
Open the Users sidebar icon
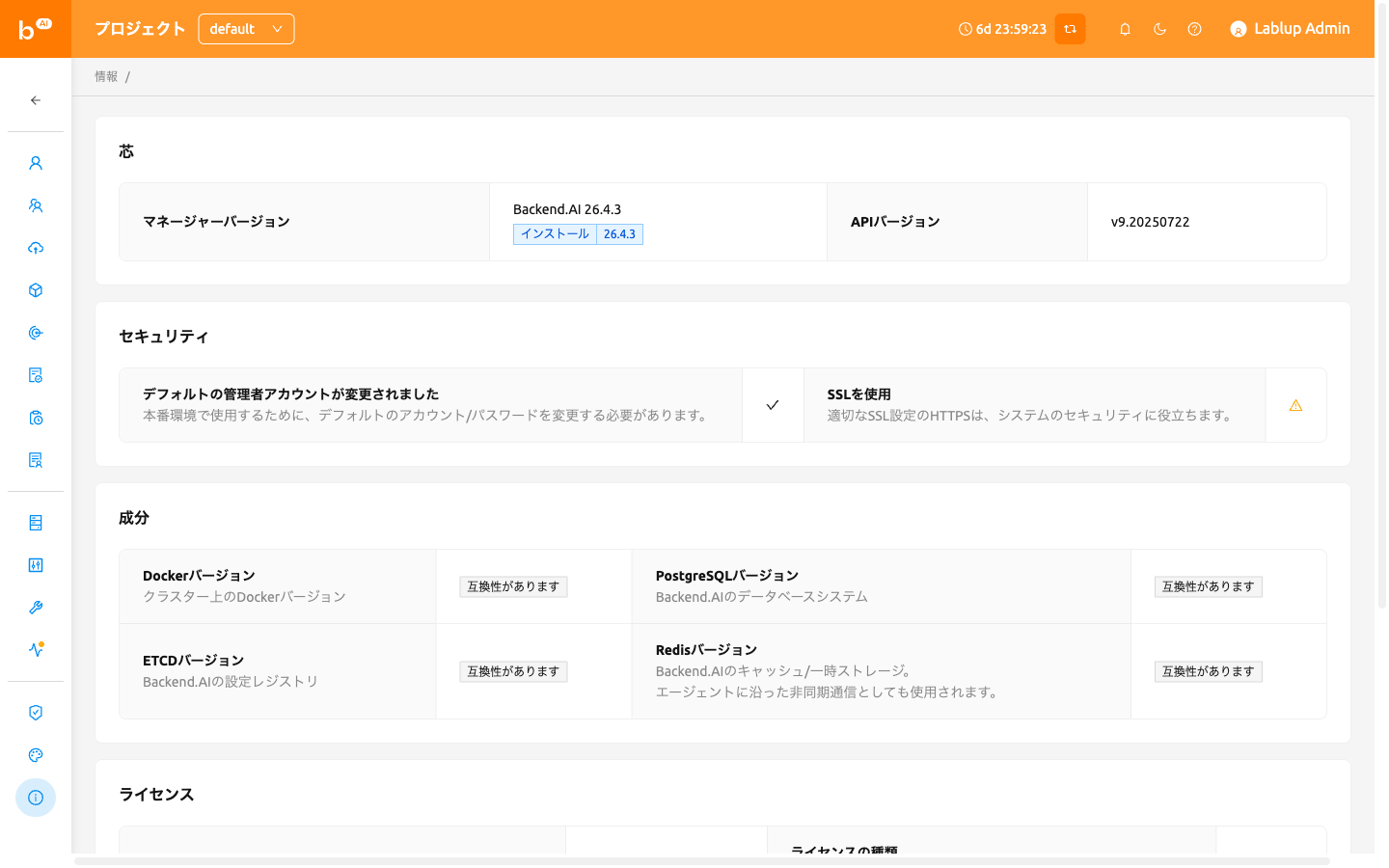[x=36, y=163]
